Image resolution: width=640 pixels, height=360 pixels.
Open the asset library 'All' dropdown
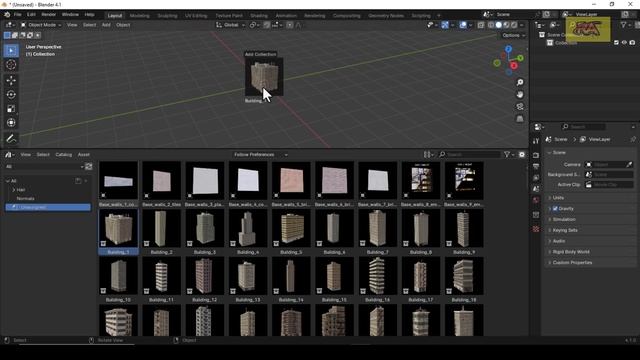point(44,167)
